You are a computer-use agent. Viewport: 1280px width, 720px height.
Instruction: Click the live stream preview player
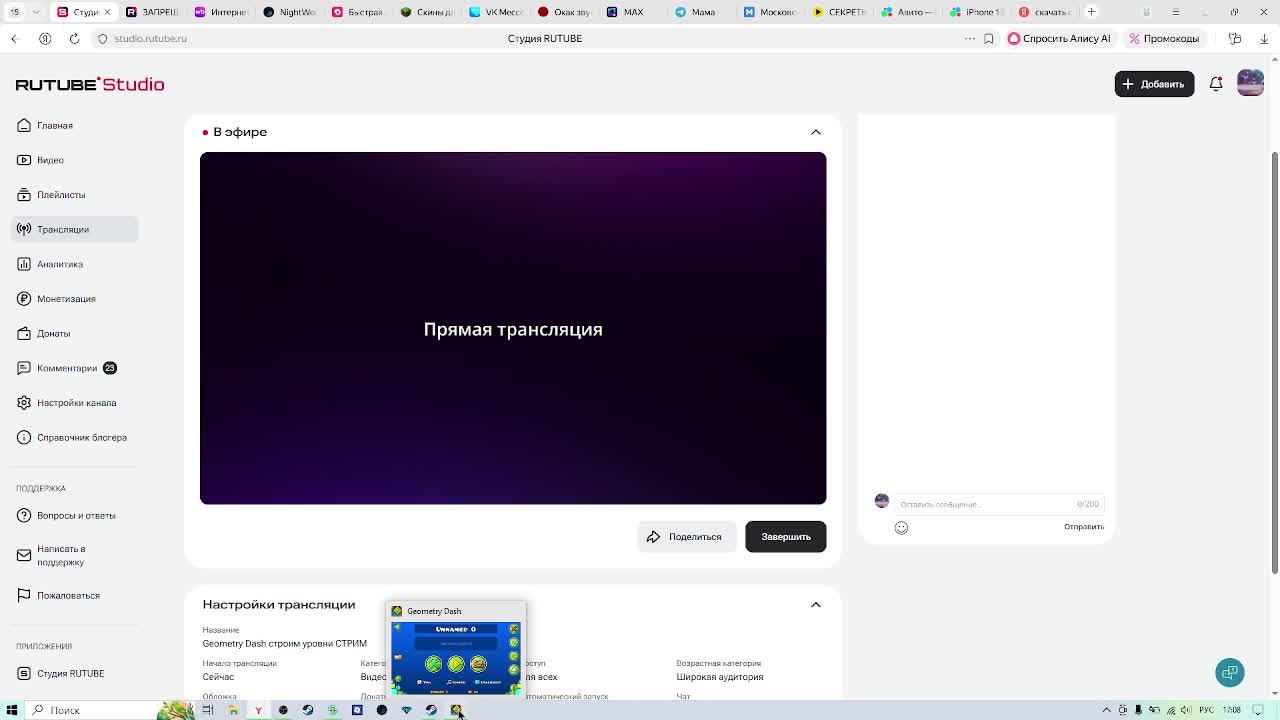click(x=513, y=328)
